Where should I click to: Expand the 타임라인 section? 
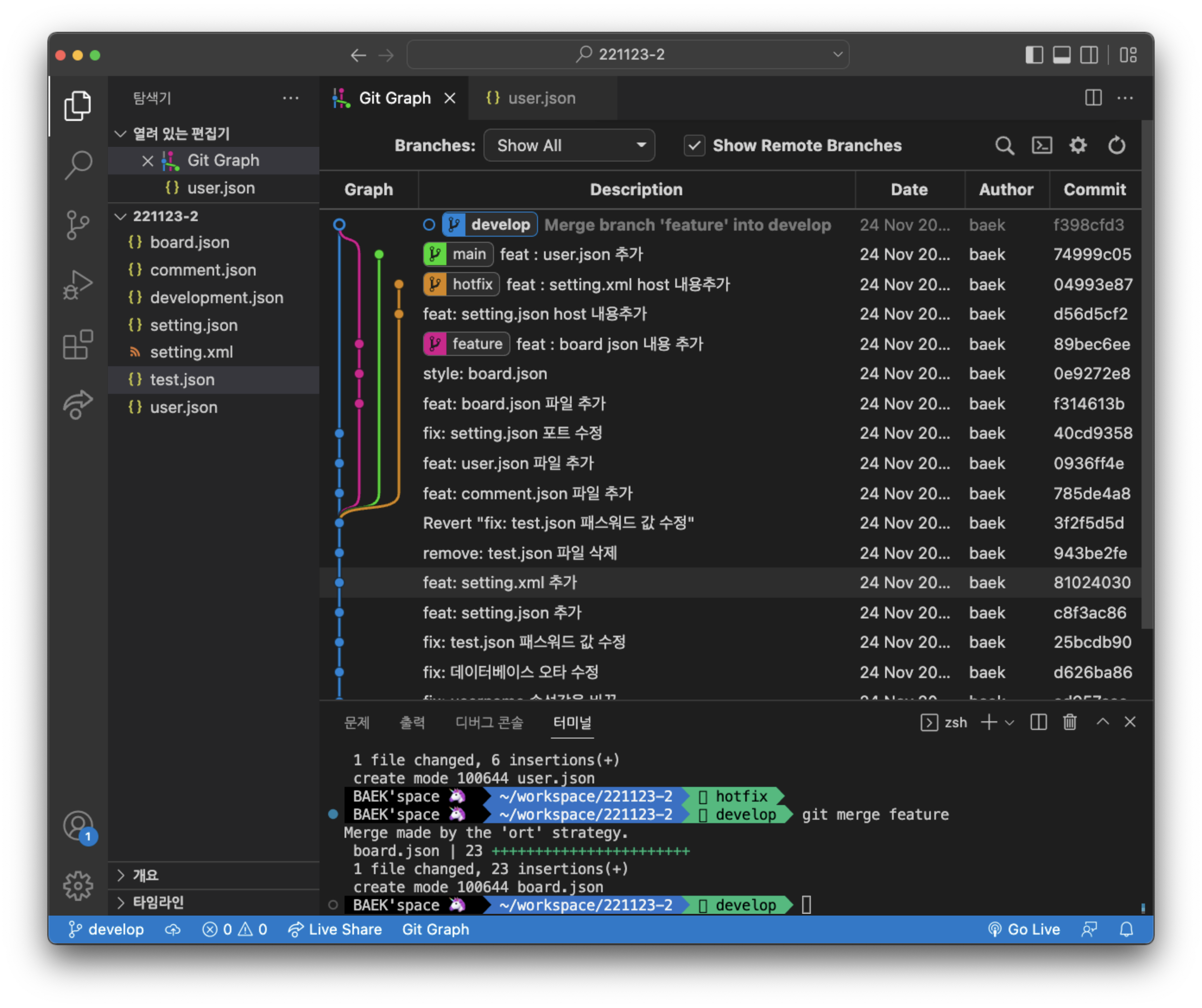[x=158, y=903]
